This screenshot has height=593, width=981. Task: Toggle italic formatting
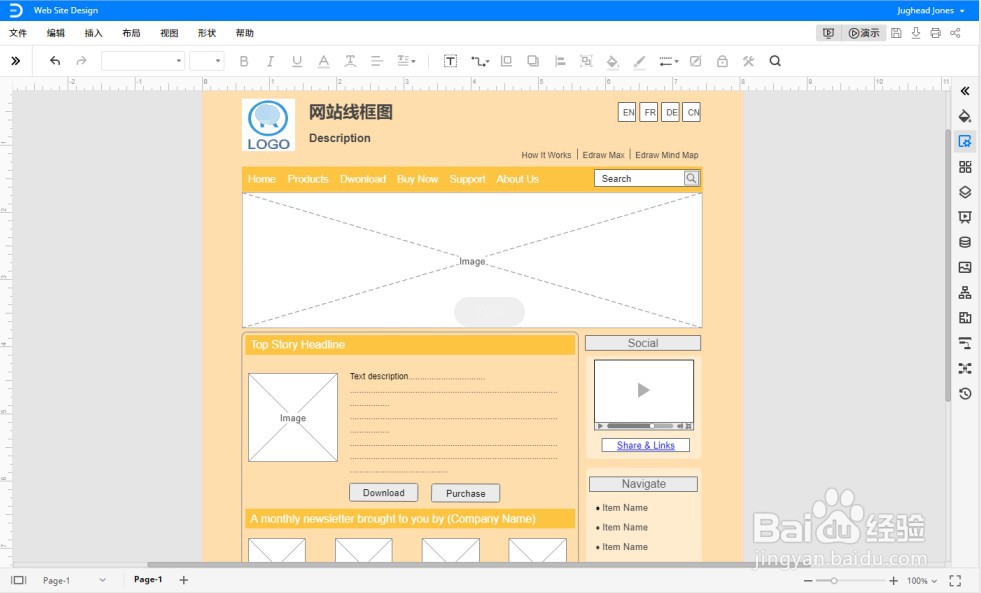[270, 61]
